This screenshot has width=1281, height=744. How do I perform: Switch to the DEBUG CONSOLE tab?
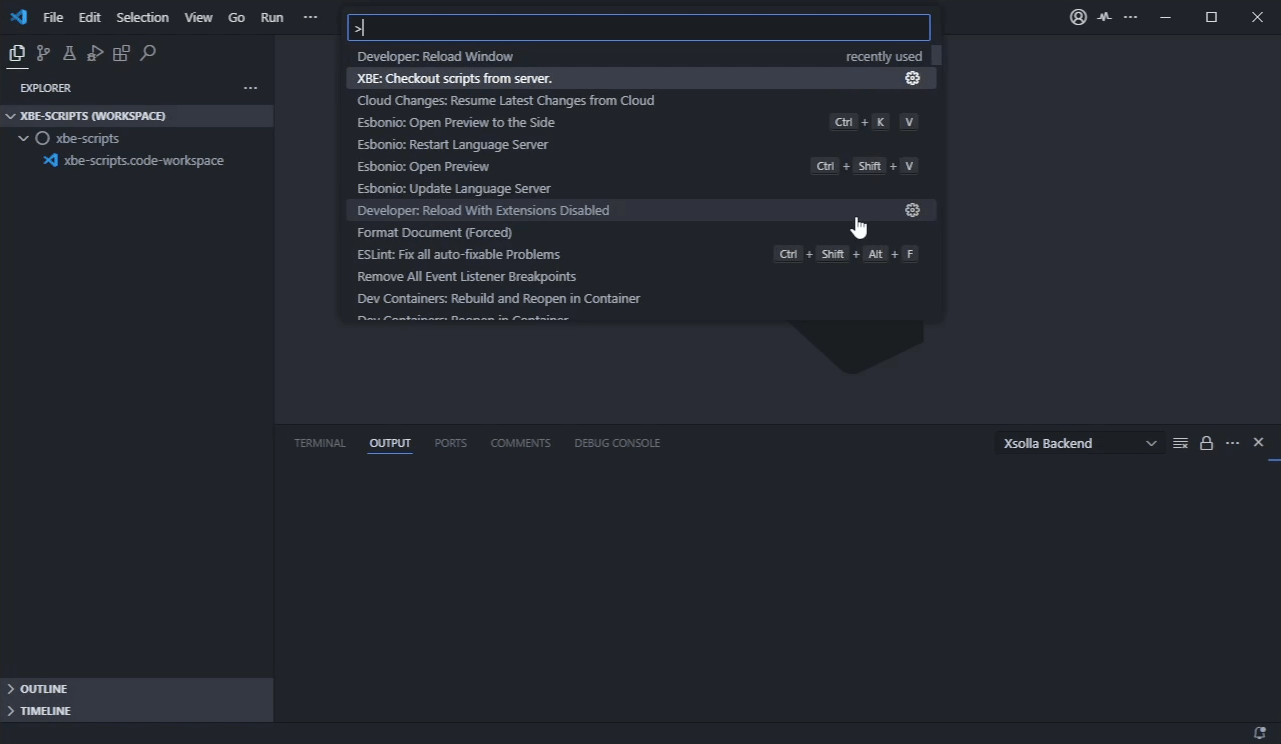coord(617,443)
